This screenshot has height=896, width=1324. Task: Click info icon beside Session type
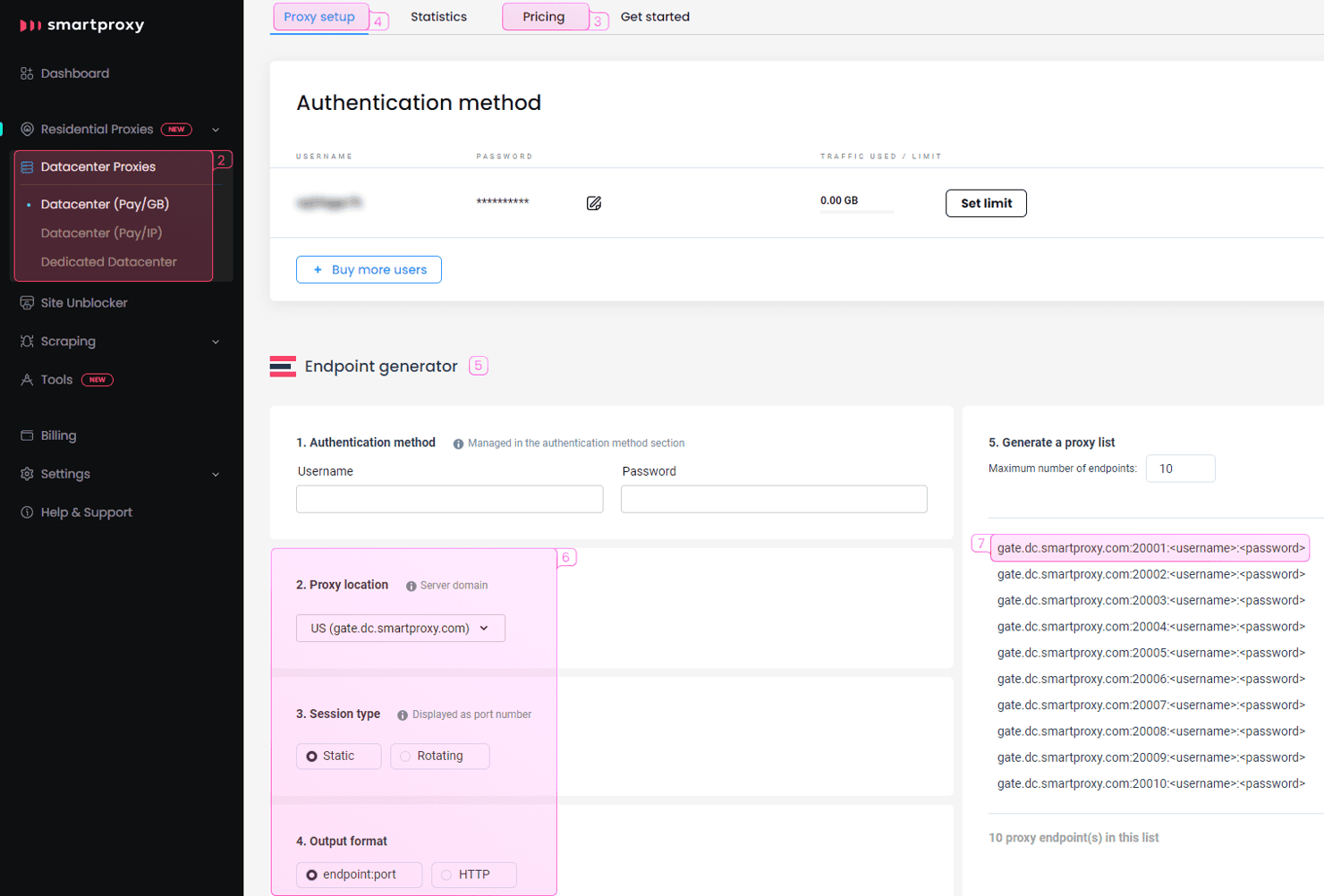[403, 714]
